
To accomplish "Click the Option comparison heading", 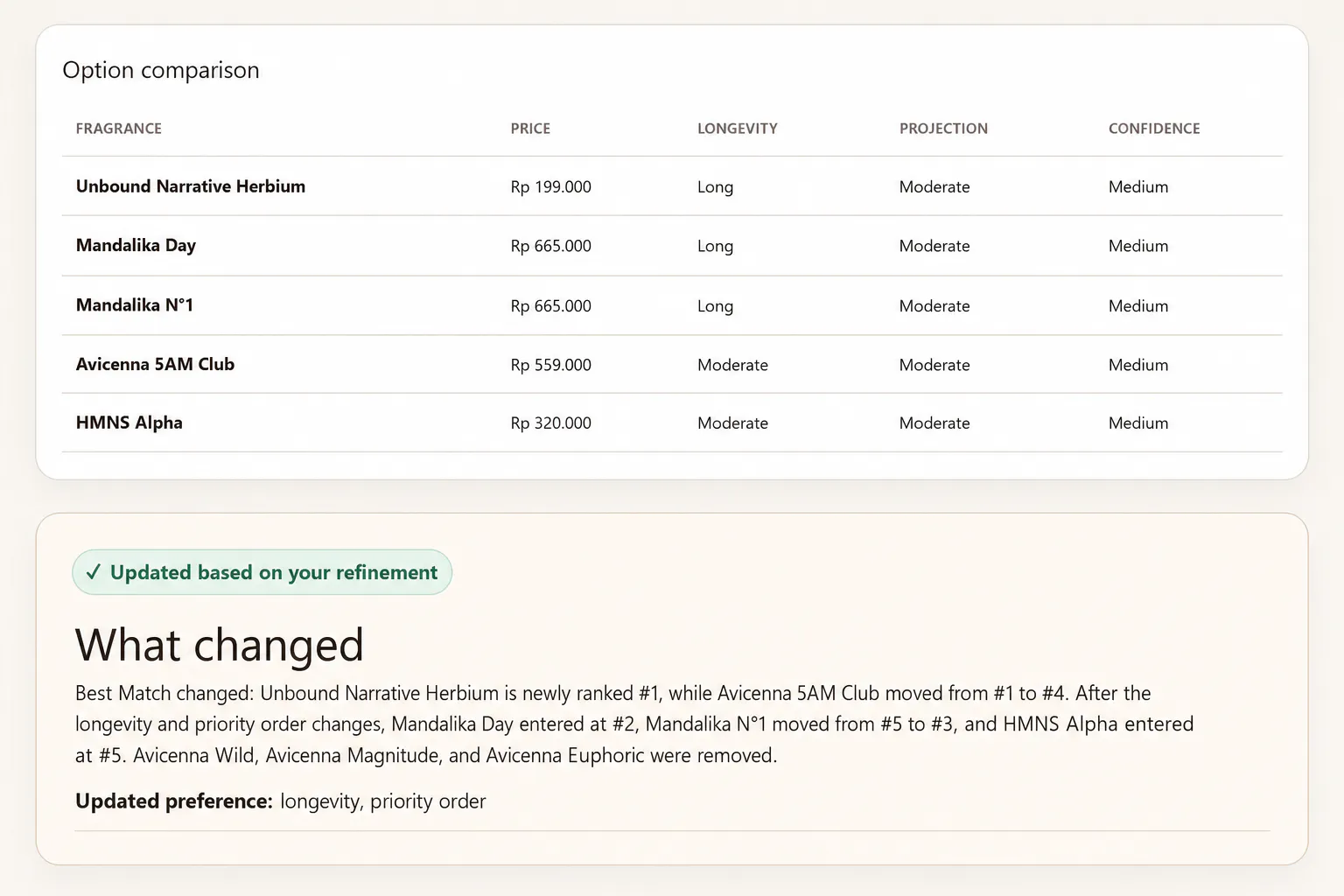I will 161,70.
